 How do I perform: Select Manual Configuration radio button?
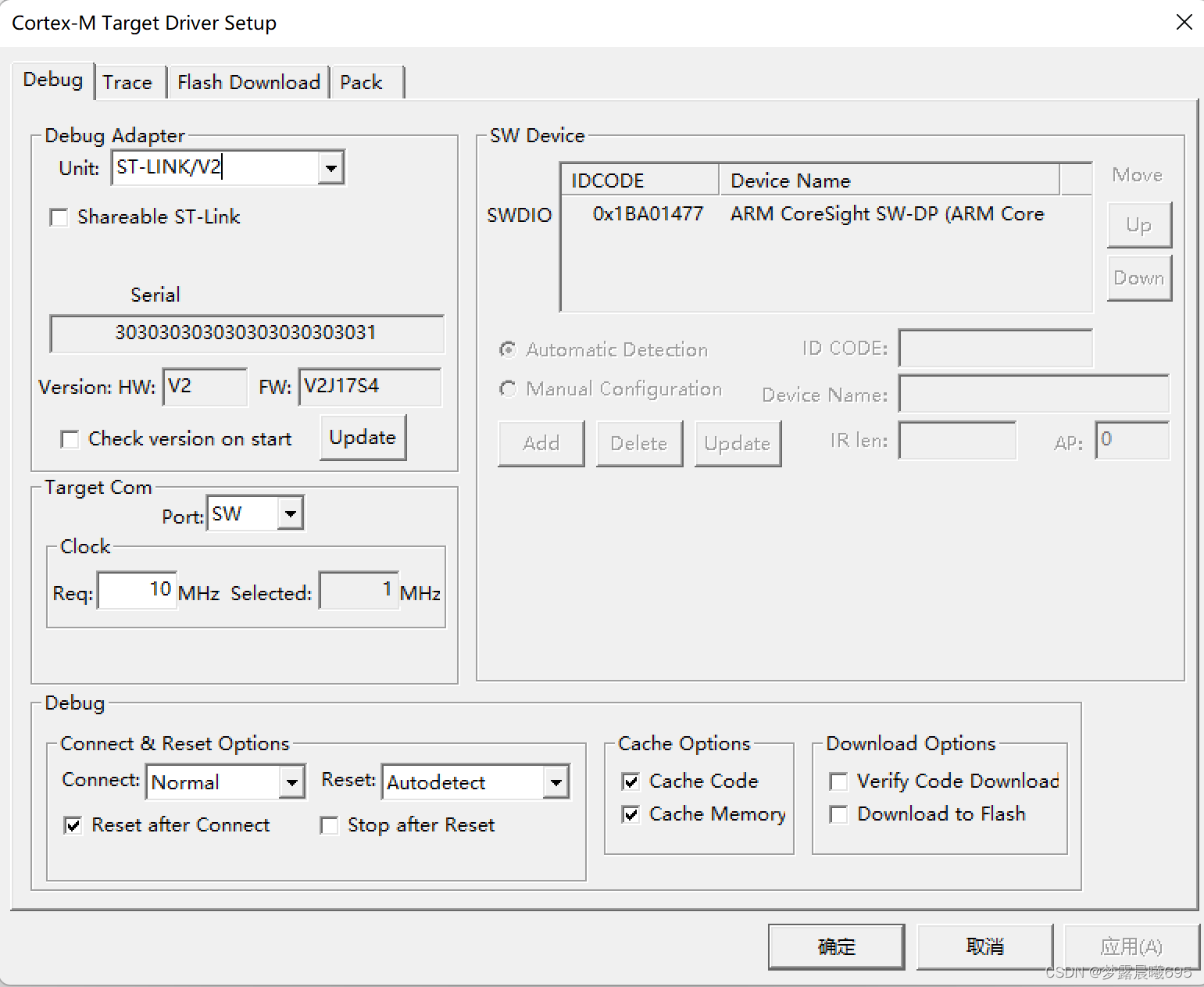pyautogui.click(x=508, y=389)
